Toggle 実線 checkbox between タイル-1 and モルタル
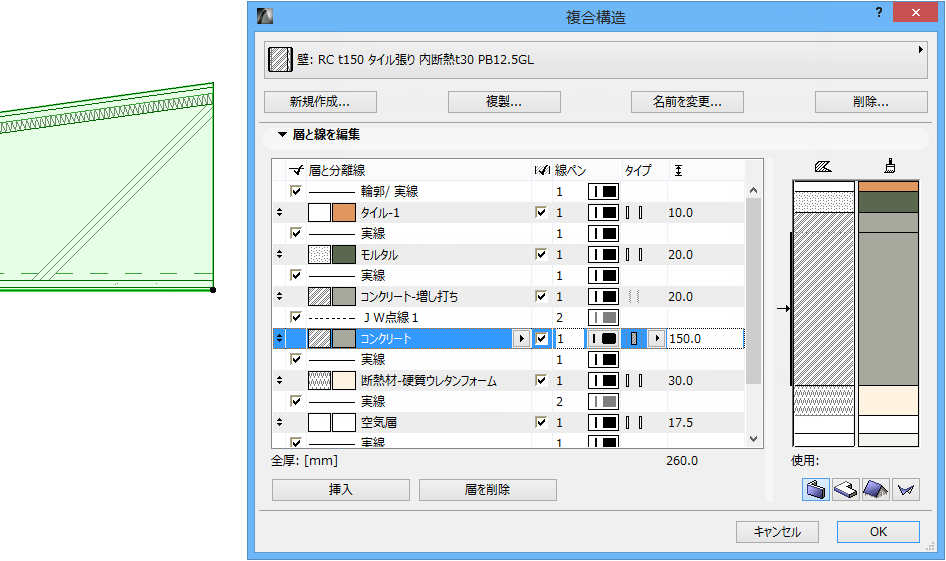The width and height of the screenshot is (946, 561). click(296, 233)
